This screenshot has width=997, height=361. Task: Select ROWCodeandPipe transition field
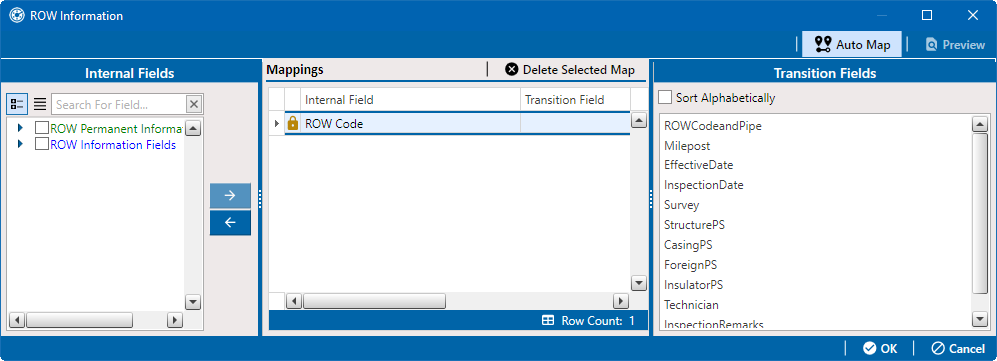[713, 126]
